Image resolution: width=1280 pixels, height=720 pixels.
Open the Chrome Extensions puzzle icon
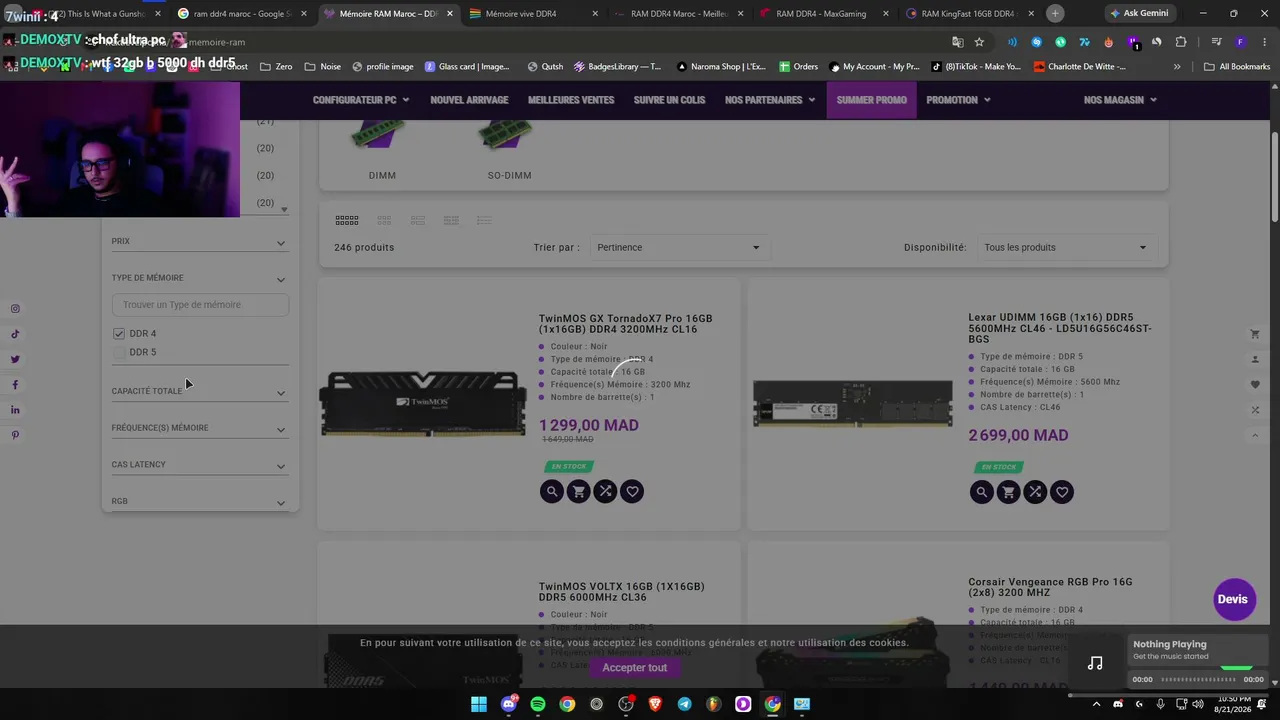pyautogui.click(x=1181, y=42)
